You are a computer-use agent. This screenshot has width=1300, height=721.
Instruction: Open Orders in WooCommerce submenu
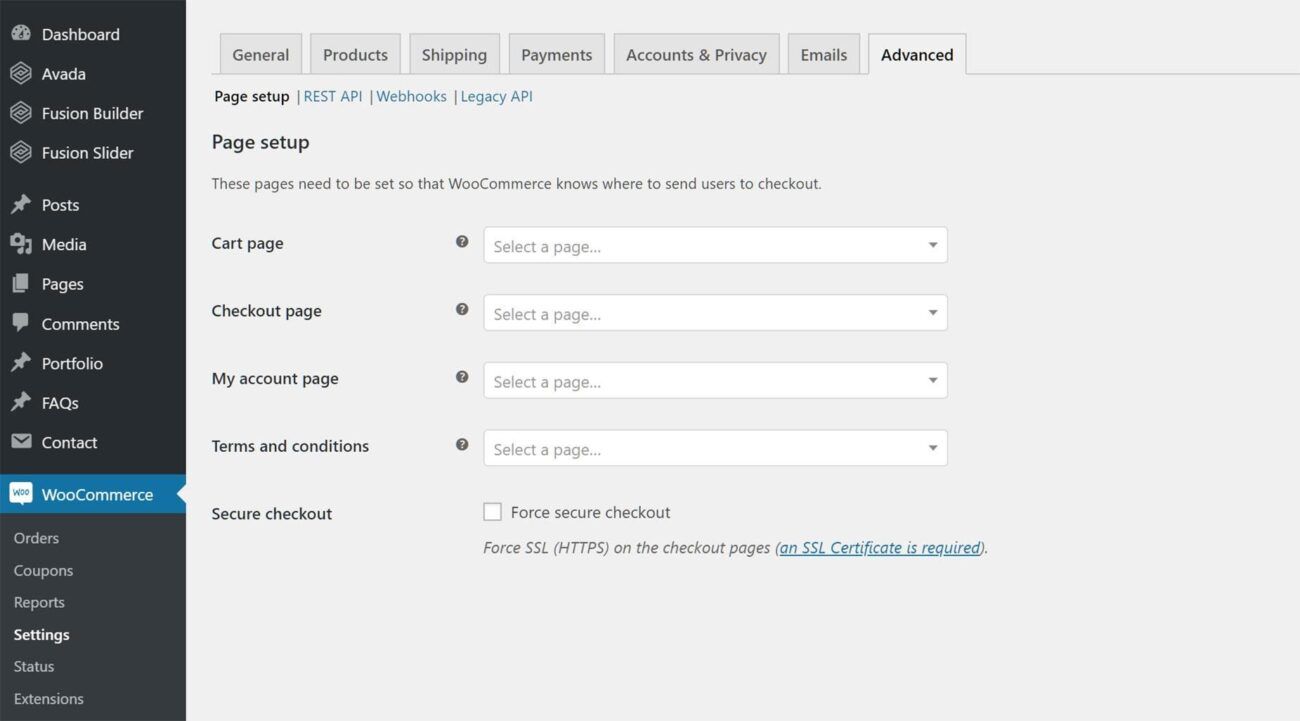[x=36, y=538]
